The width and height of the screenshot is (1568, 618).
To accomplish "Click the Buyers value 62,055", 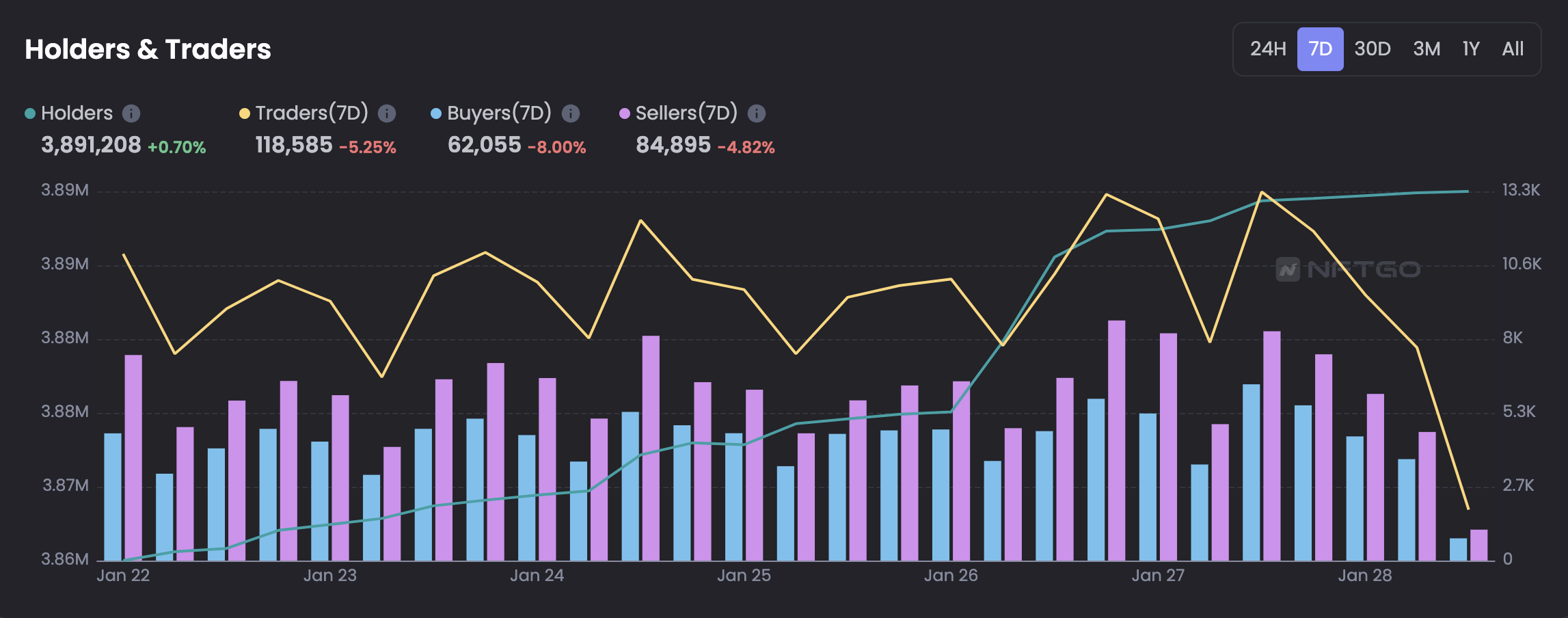I will (x=485, y=145).
